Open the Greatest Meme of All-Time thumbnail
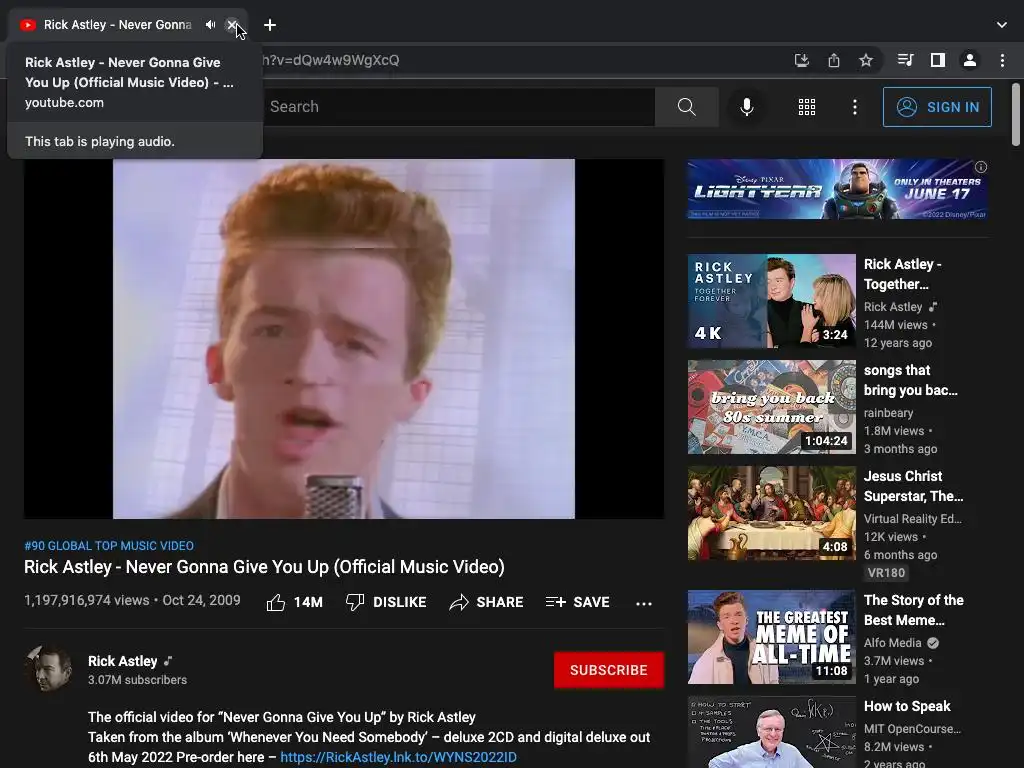The height and width of the screenshot is (768, 1024). coord(771,637)
